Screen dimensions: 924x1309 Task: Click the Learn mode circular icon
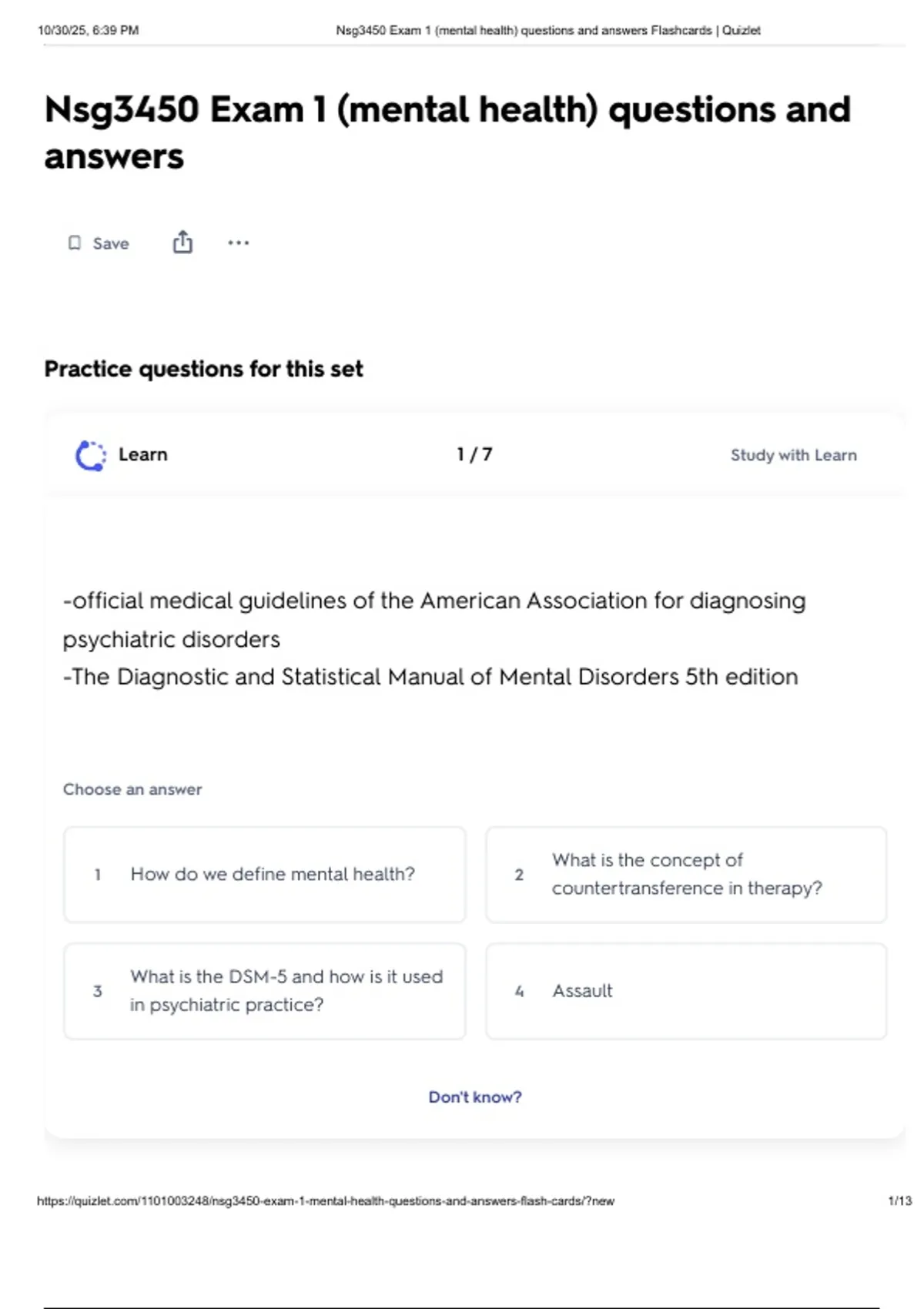91,455
